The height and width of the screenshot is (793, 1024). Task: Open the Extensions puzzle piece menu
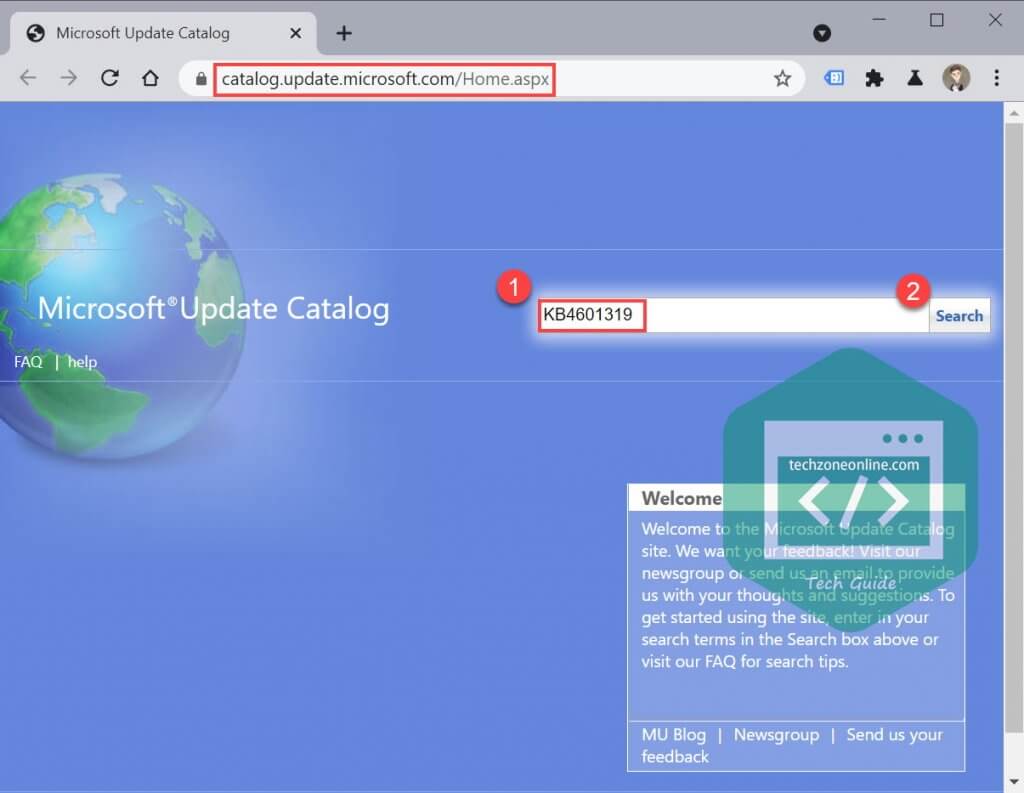tap(874, 78)
